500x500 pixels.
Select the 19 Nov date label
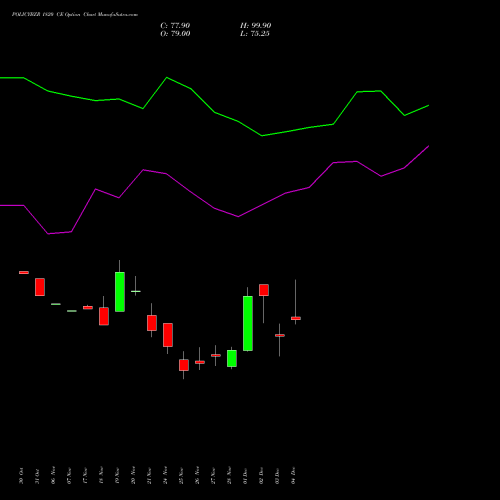(117, 476)
